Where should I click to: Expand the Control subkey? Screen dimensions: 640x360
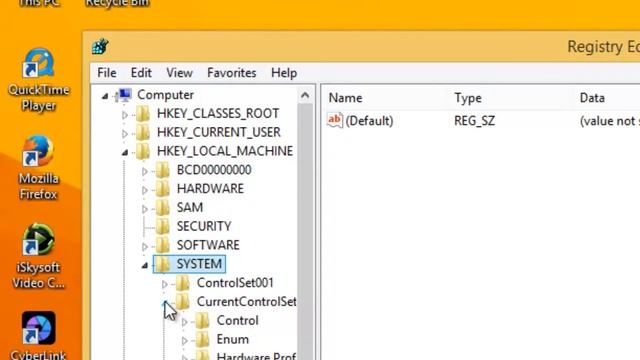[184, 322]
